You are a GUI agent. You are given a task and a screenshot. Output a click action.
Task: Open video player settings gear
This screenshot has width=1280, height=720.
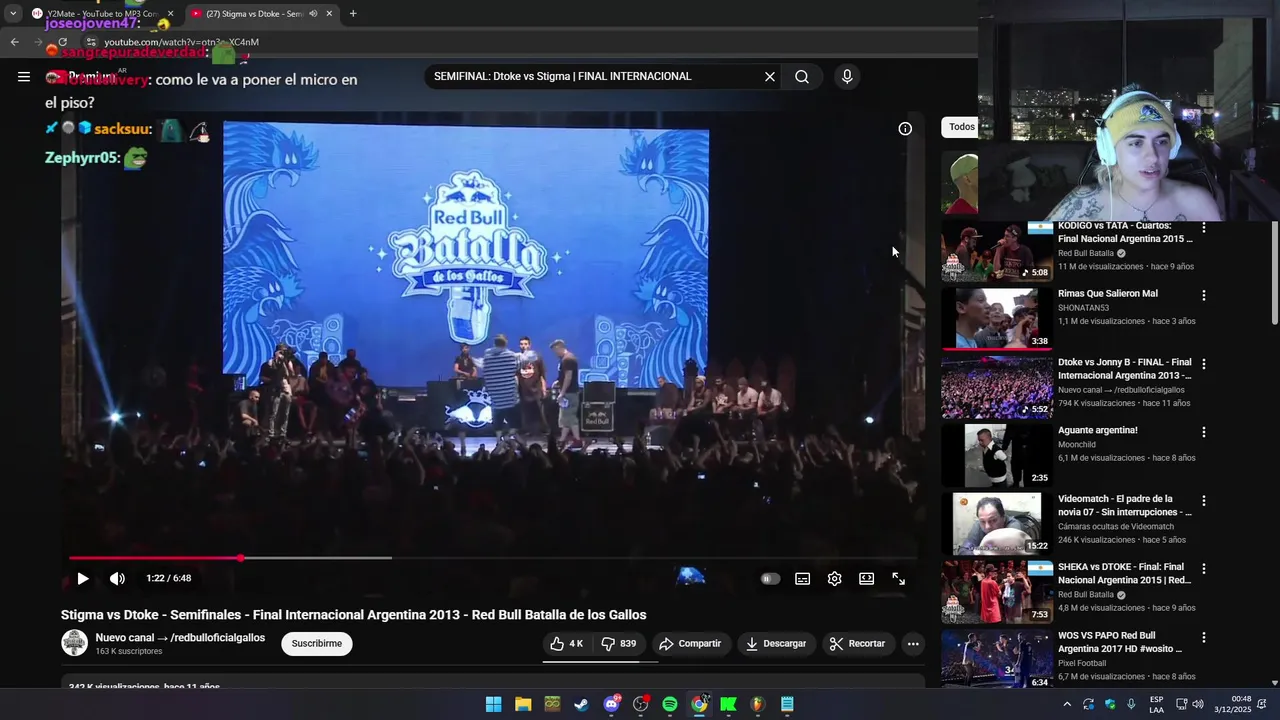(834, 578)
